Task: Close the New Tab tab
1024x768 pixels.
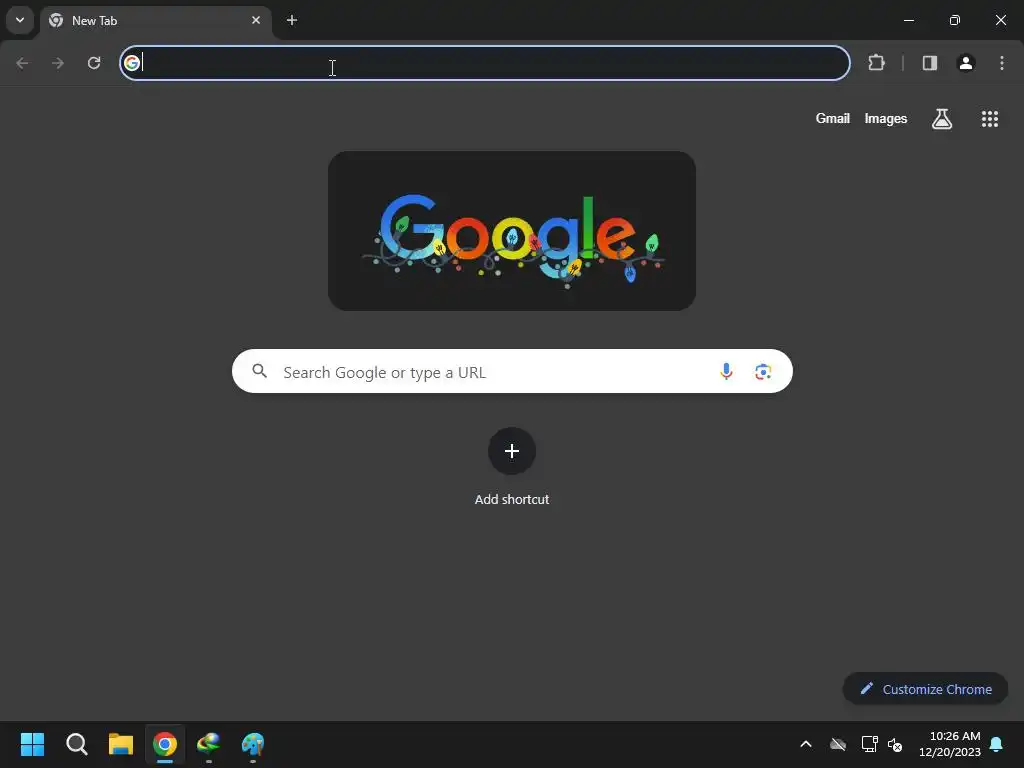Action: pos(256,20)
